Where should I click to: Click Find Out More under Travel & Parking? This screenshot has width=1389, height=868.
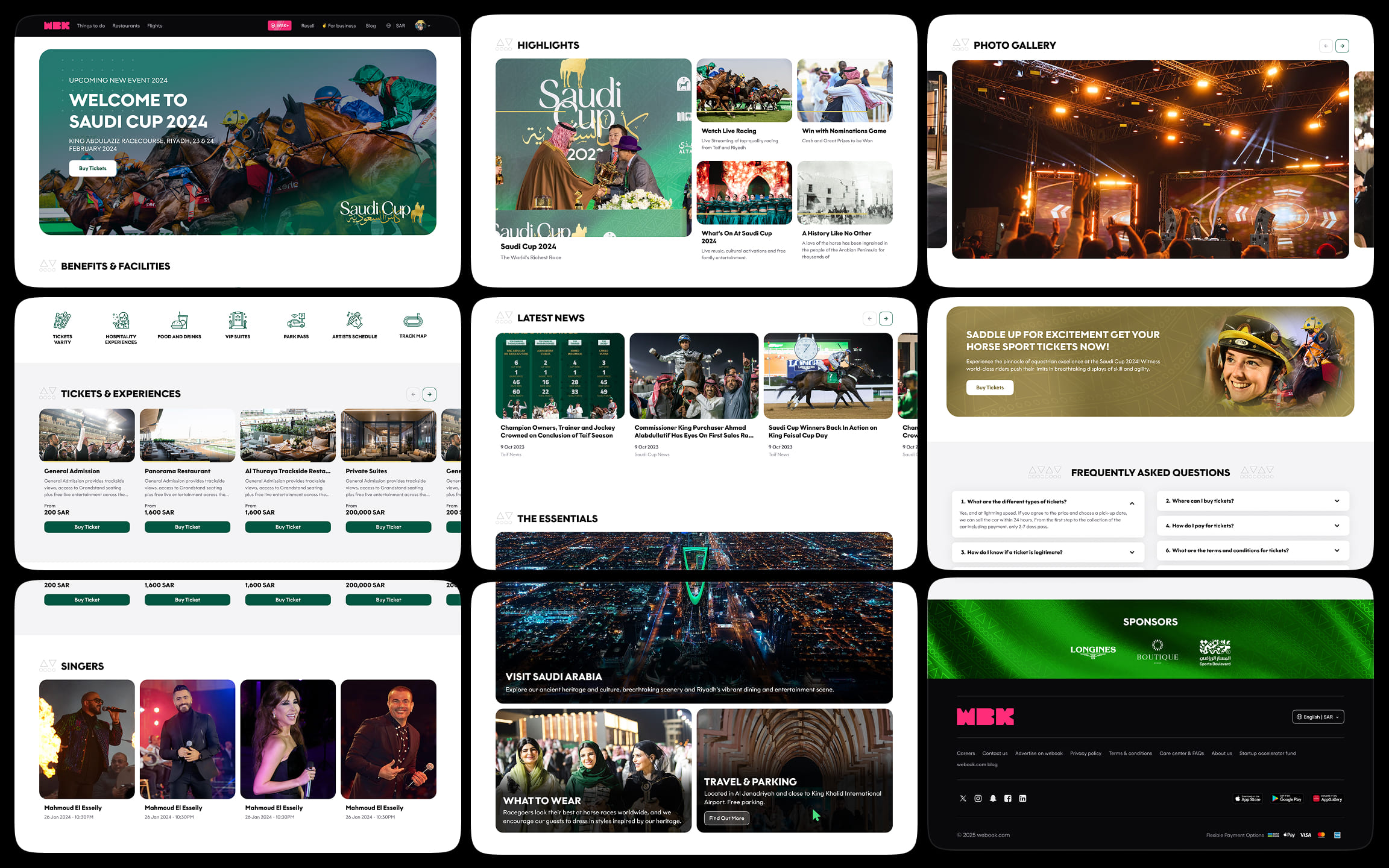coord(726,818)
